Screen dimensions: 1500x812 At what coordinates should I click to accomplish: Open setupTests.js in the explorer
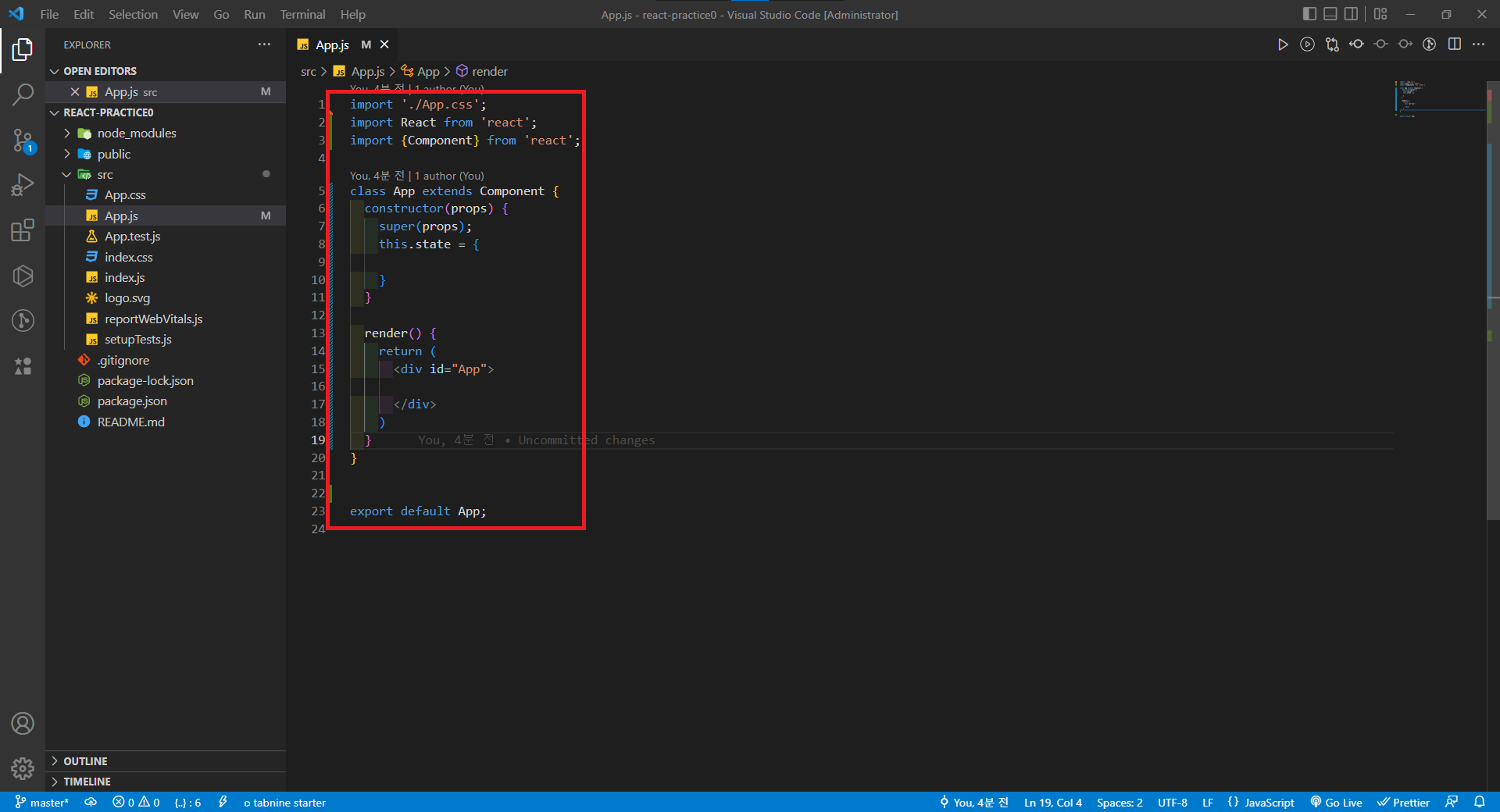pos(166,340)
